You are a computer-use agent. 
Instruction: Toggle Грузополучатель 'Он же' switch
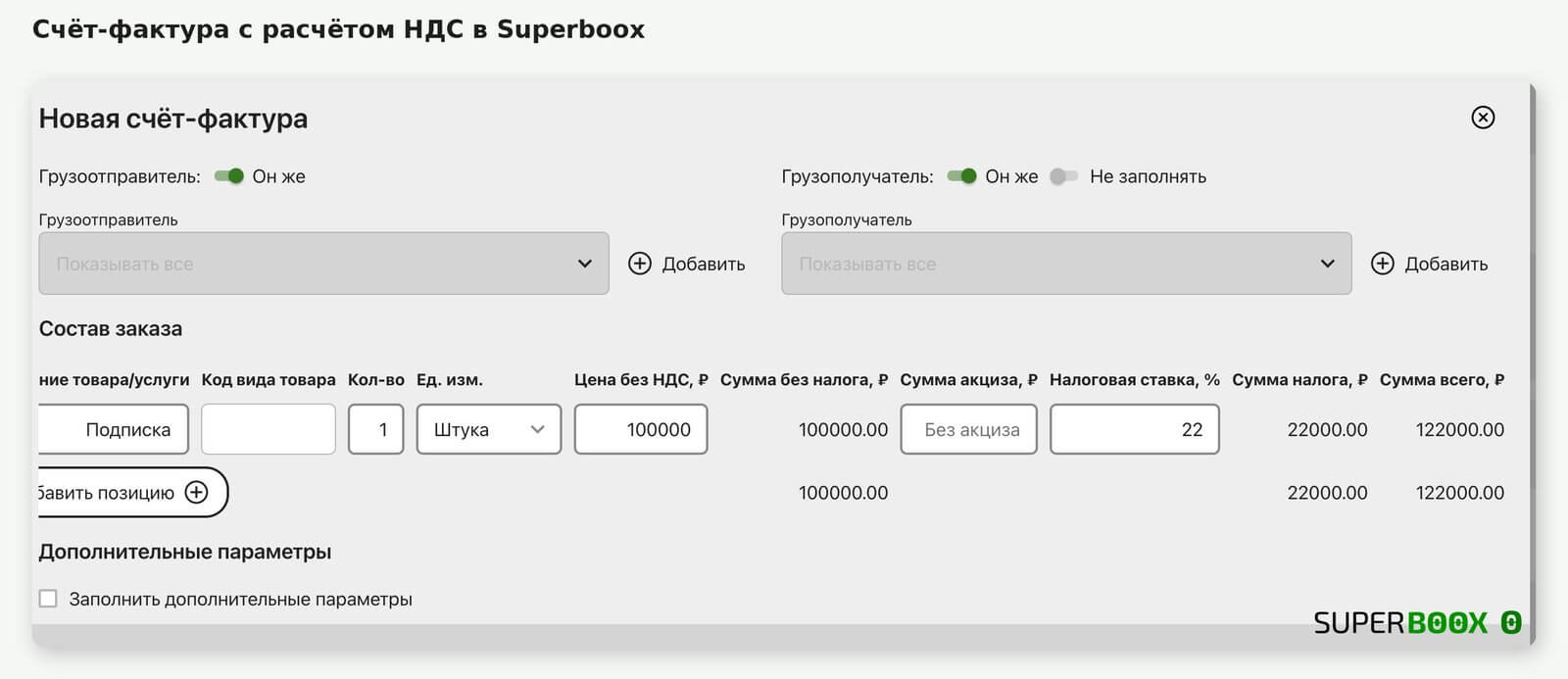962,176
